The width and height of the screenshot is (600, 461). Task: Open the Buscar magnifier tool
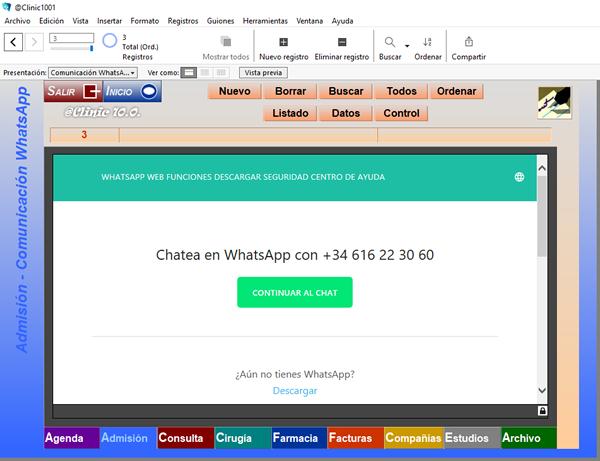coord(390,42)
